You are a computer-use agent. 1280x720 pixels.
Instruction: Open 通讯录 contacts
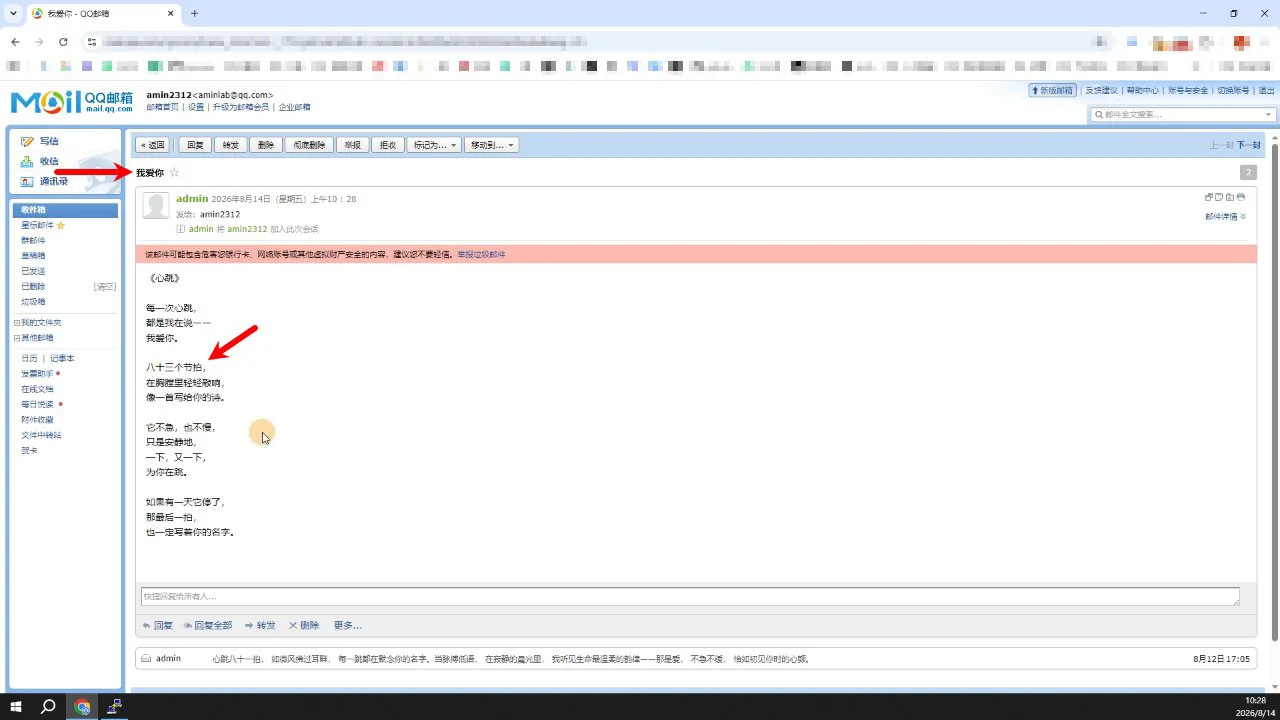click(x=54, y=181)
